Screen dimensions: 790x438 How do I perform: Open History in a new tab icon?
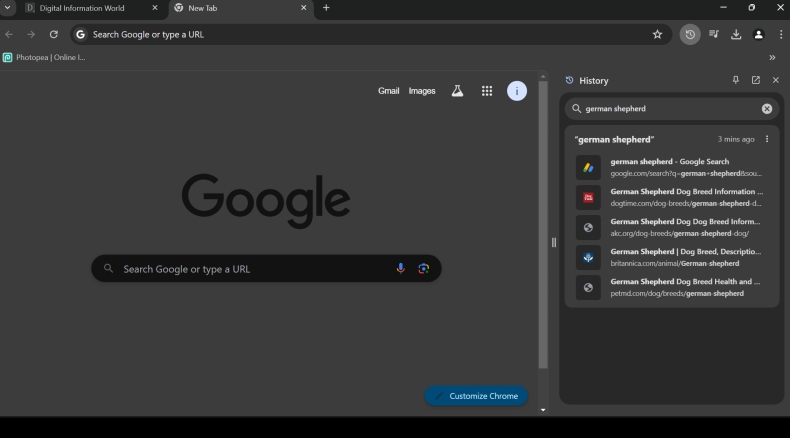(756, 80)
